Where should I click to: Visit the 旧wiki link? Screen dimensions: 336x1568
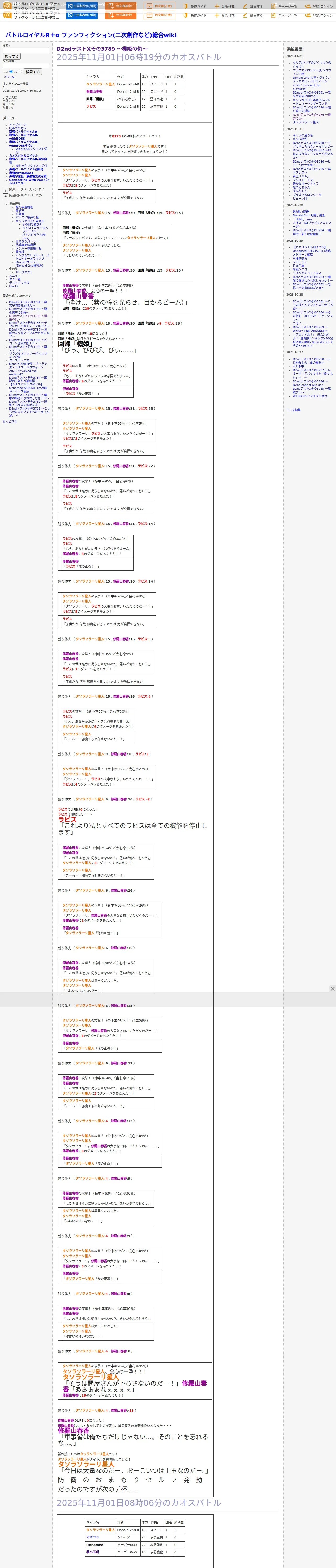(x=13, y=286)
